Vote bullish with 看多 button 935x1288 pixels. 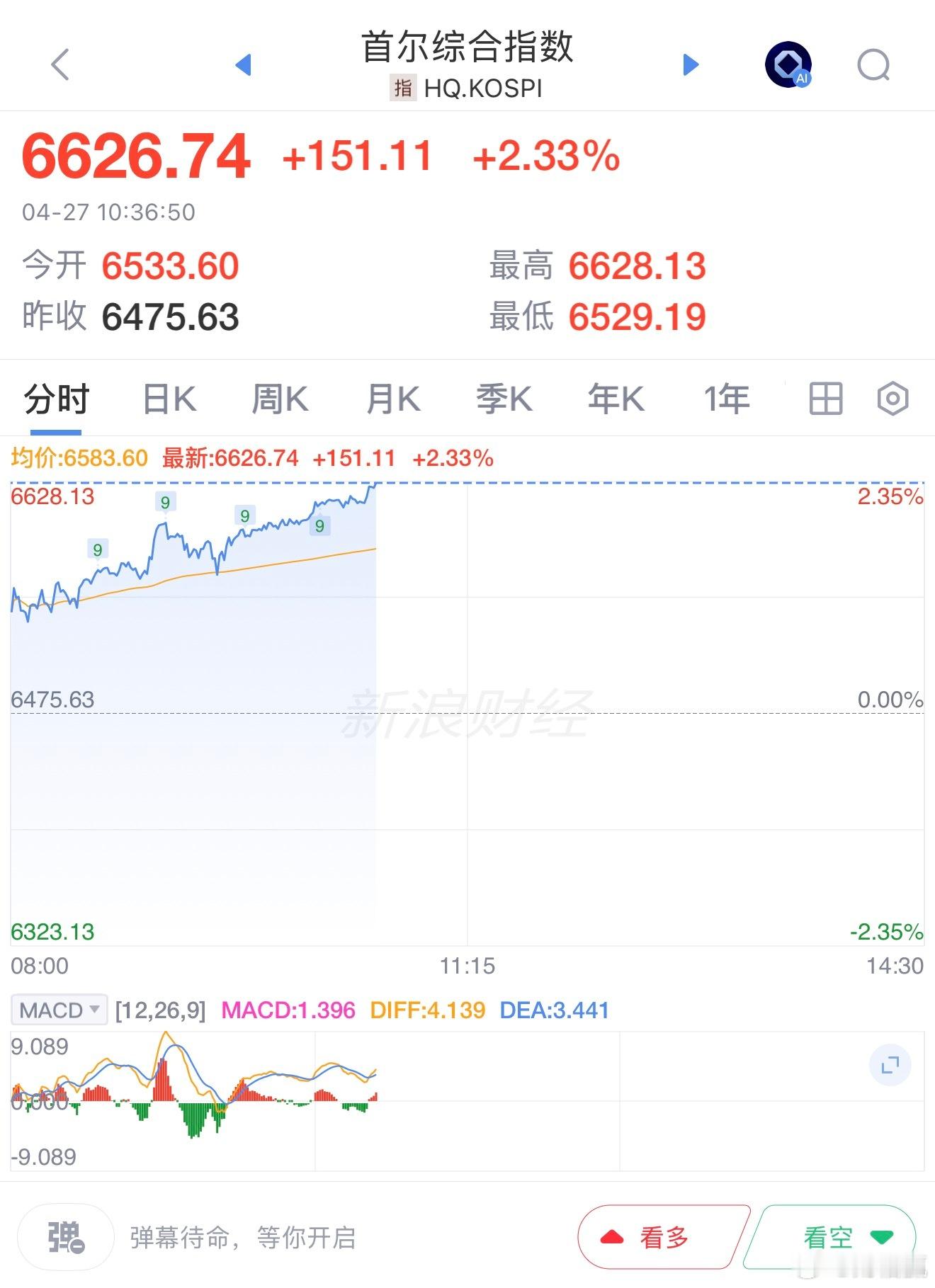[x=664, y=1237]
